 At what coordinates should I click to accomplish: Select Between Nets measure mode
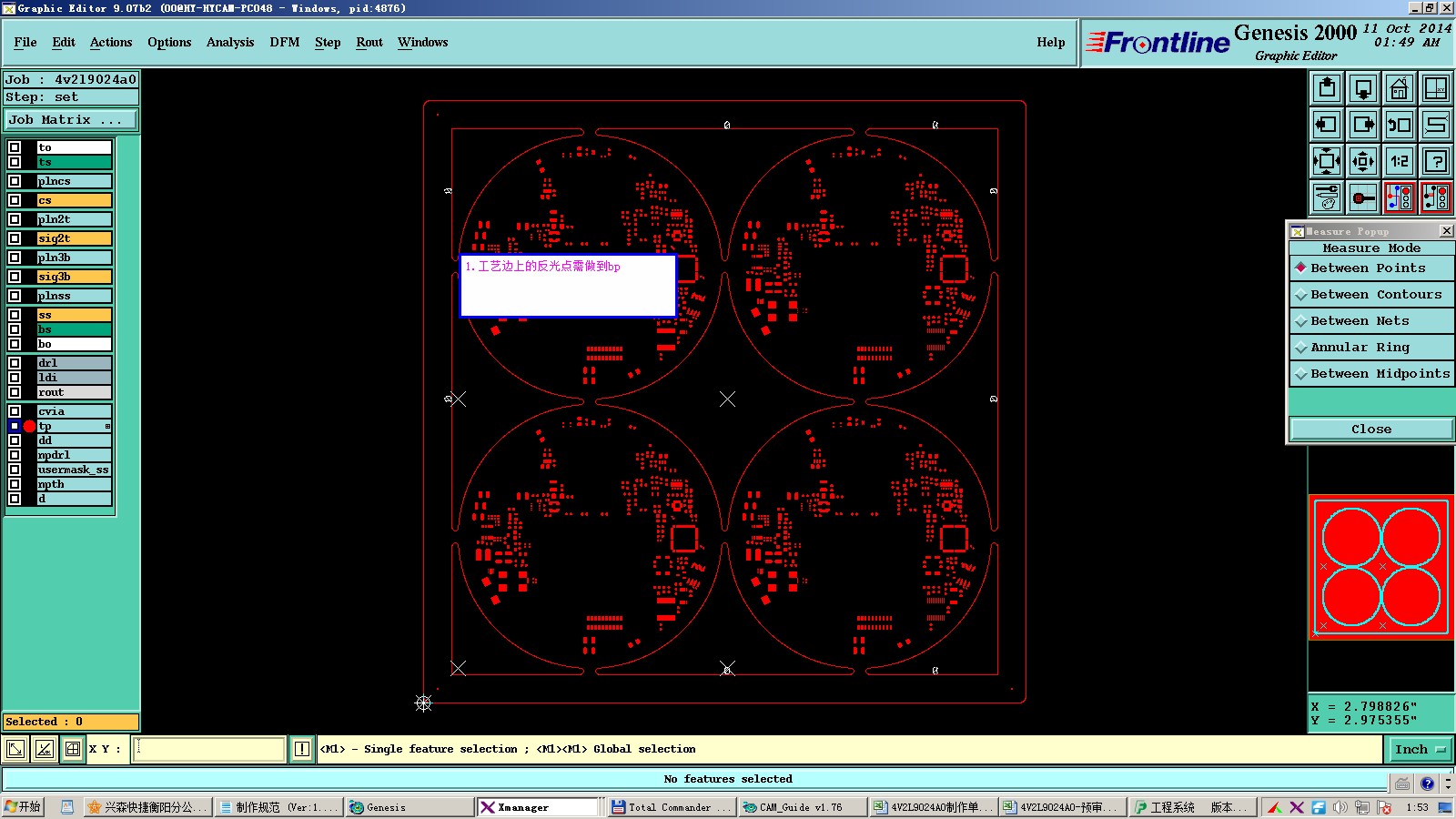coord(1371,321)
